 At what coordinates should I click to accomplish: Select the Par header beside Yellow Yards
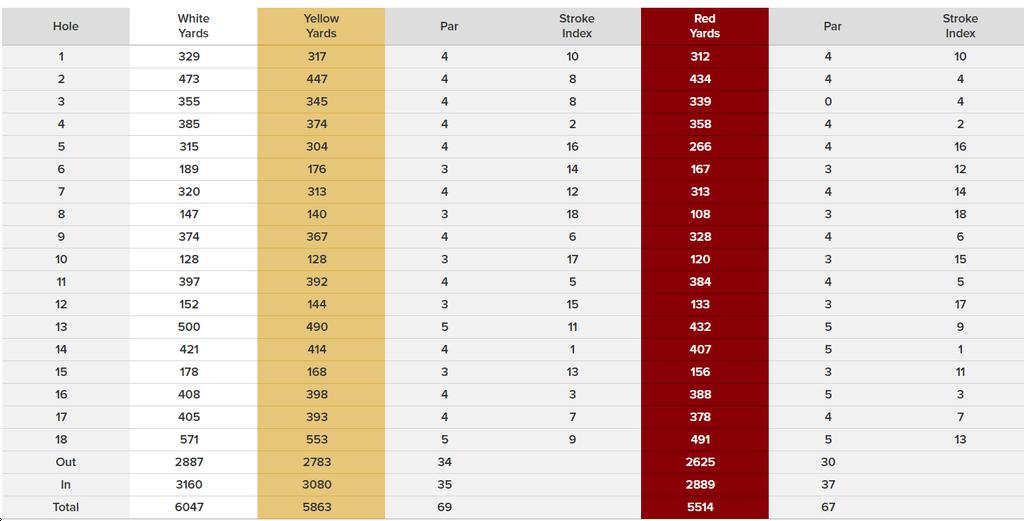click(x=449, y=26)
